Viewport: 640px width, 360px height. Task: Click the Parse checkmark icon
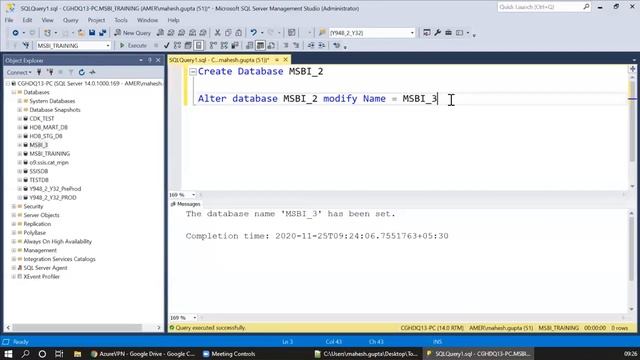pyautogui.click(x=166, y=45)
